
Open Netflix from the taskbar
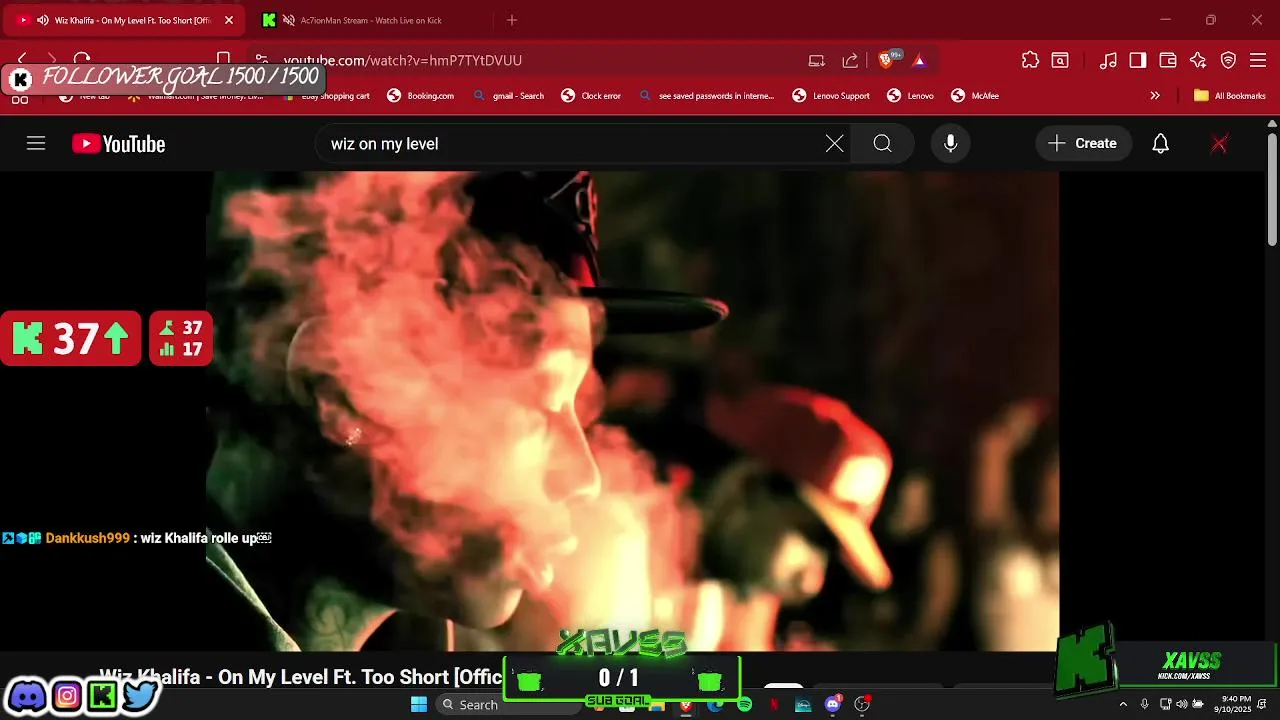[773, 705]
